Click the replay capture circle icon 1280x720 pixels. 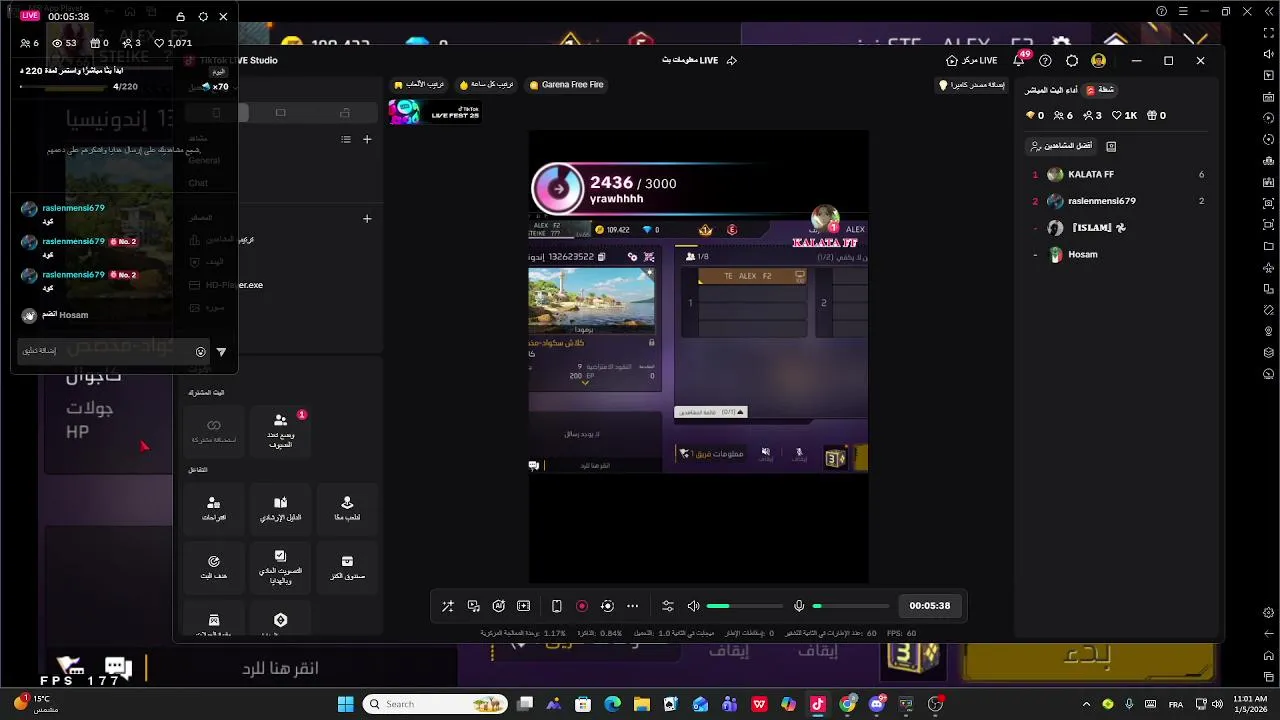[x=607, y=606]
